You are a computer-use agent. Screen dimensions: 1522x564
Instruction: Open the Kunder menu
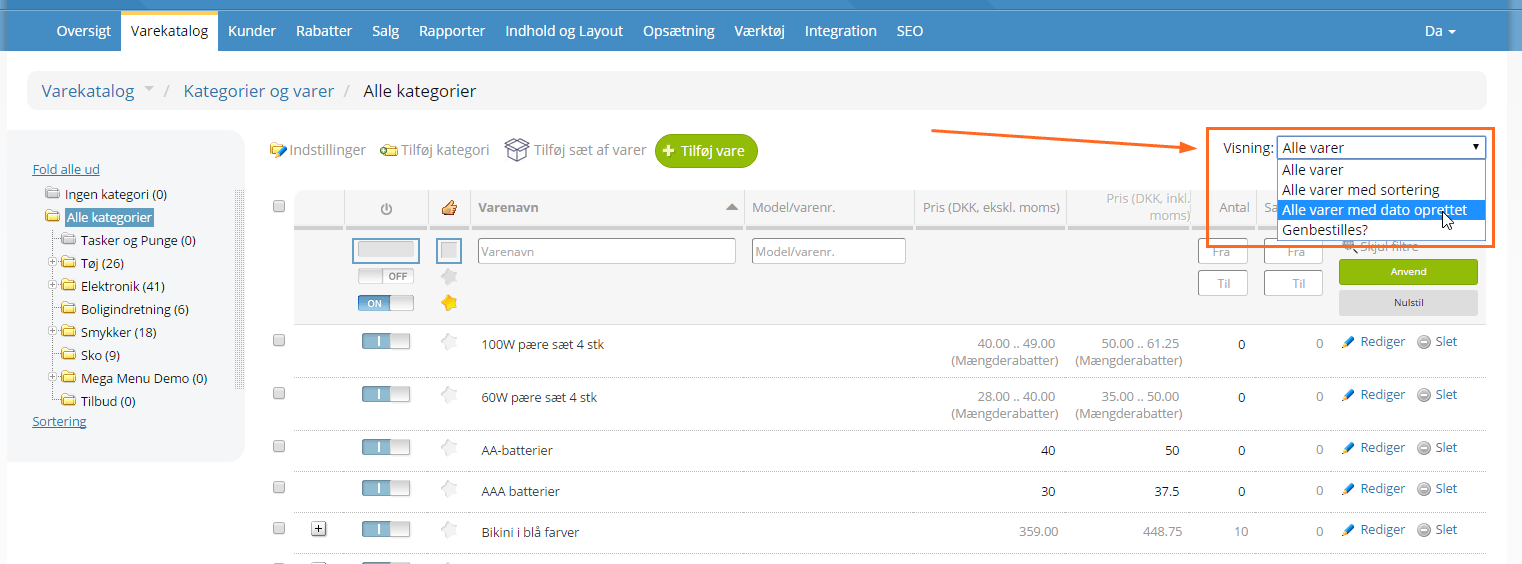(252, 31)
